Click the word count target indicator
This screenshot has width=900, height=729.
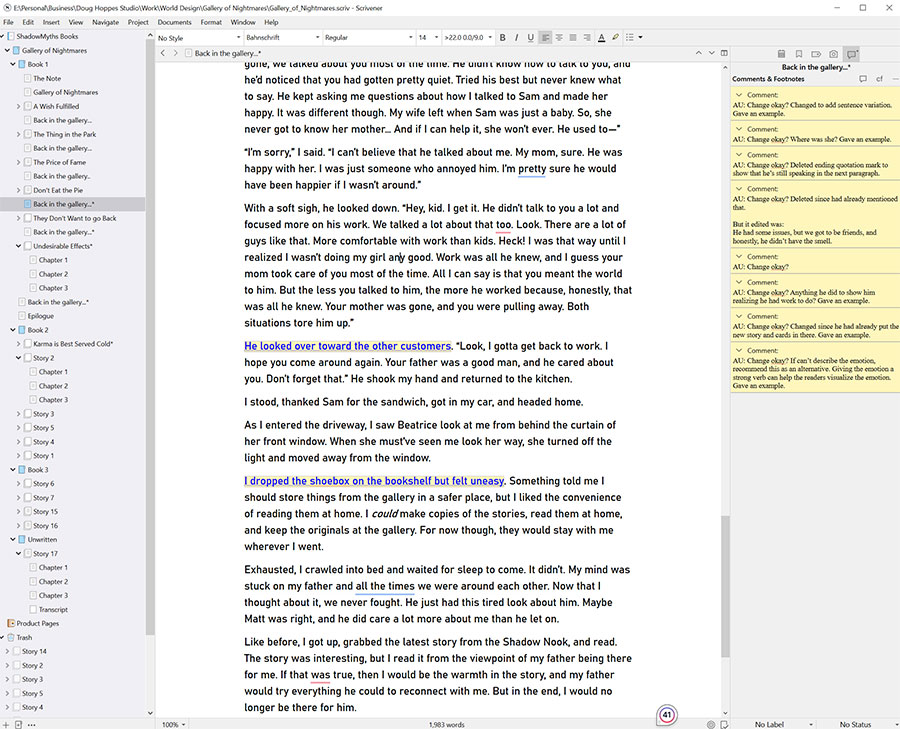tap(665, 714)
